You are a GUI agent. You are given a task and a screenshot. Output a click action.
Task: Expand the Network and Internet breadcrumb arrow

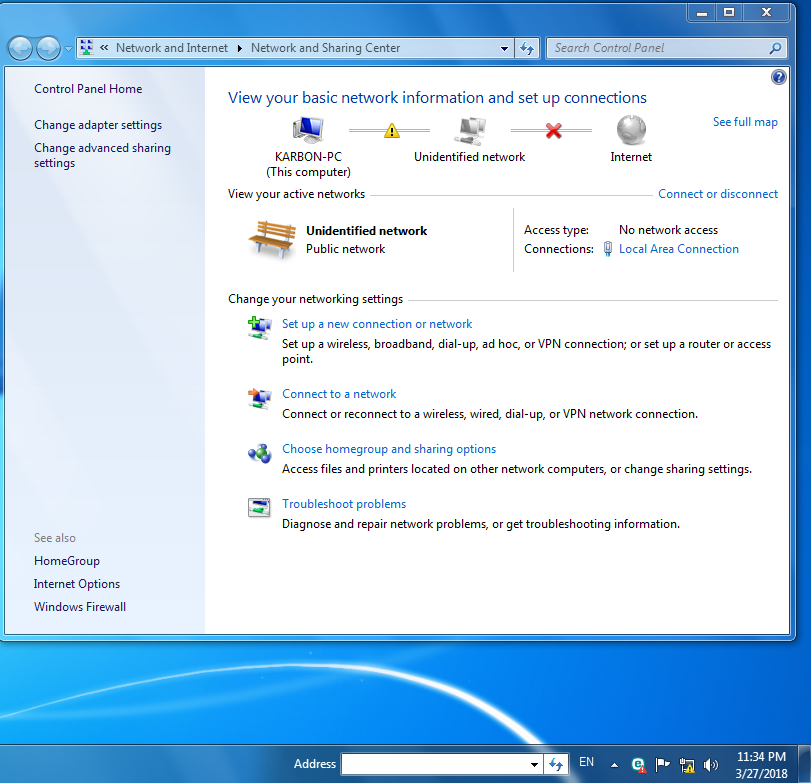tap(239, 48)
